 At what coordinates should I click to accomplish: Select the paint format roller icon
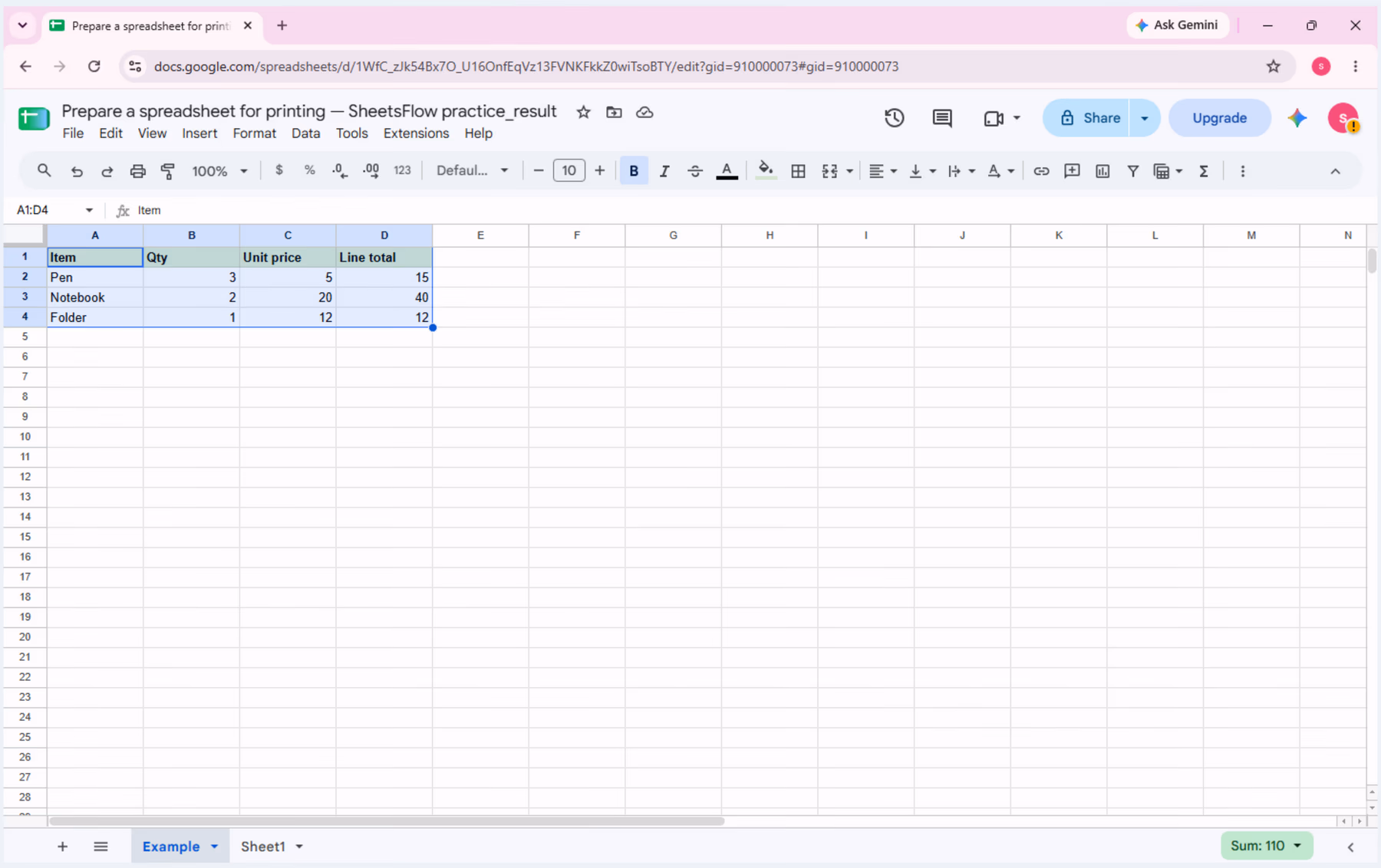tap(168, 171)
